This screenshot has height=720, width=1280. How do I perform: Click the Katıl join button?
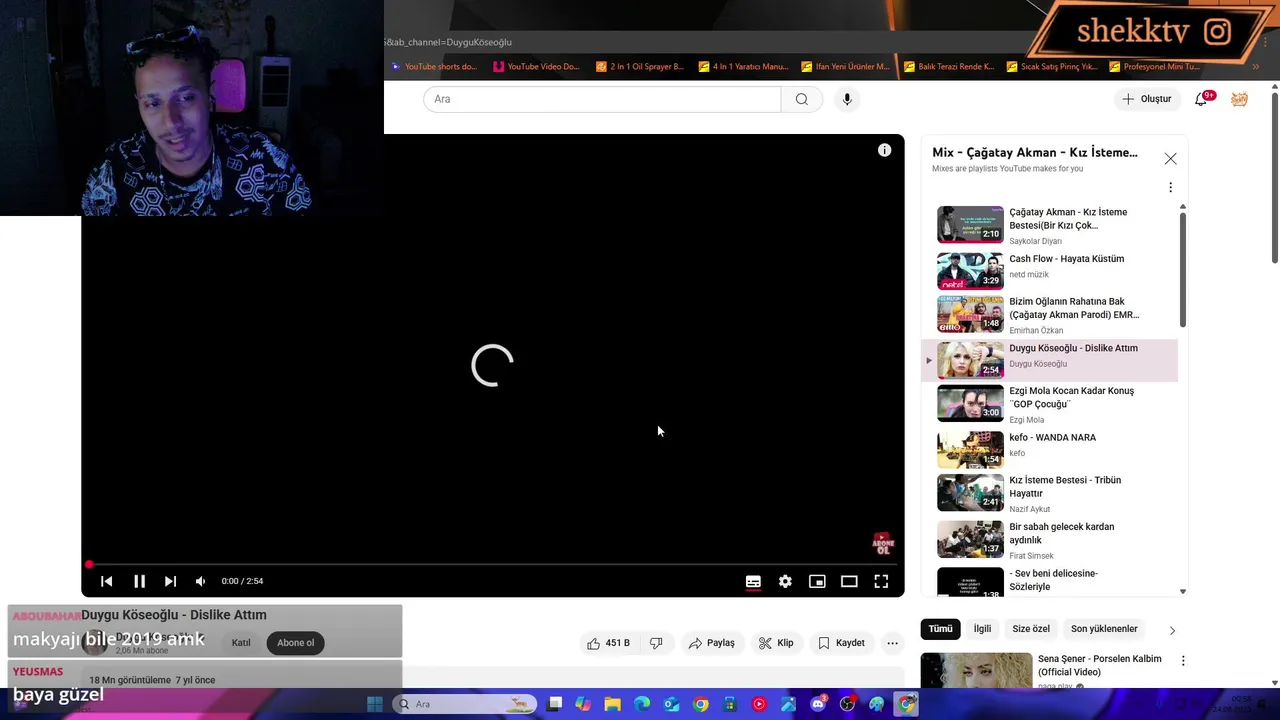(241, 643)
